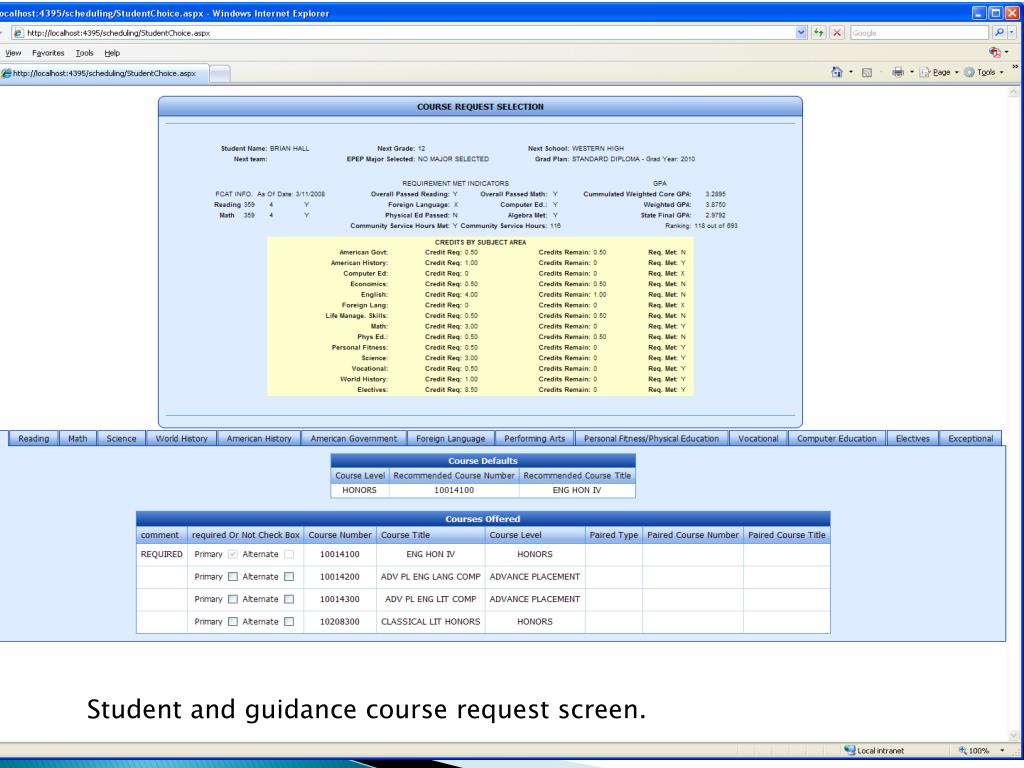
Task: Open the View menu
Action: coord(13,53)
